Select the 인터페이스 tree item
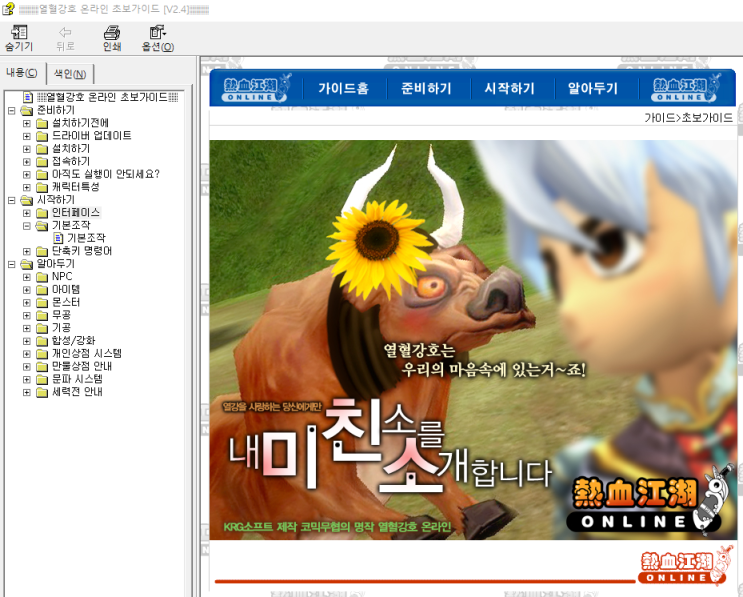Image resolution: width=743 pixels, height=597 pixels. tap(76, 213)
